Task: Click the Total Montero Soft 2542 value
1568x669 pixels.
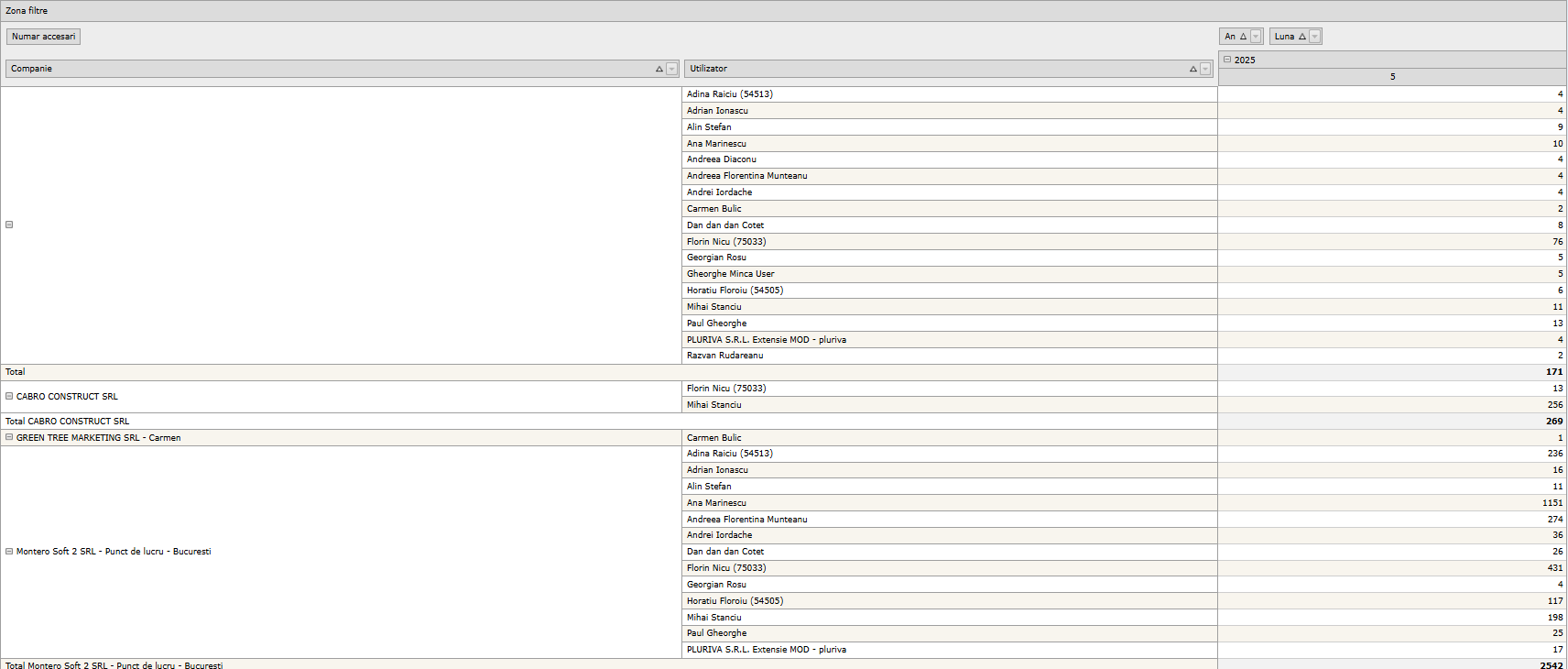Action: click(x=1551, y=665)
